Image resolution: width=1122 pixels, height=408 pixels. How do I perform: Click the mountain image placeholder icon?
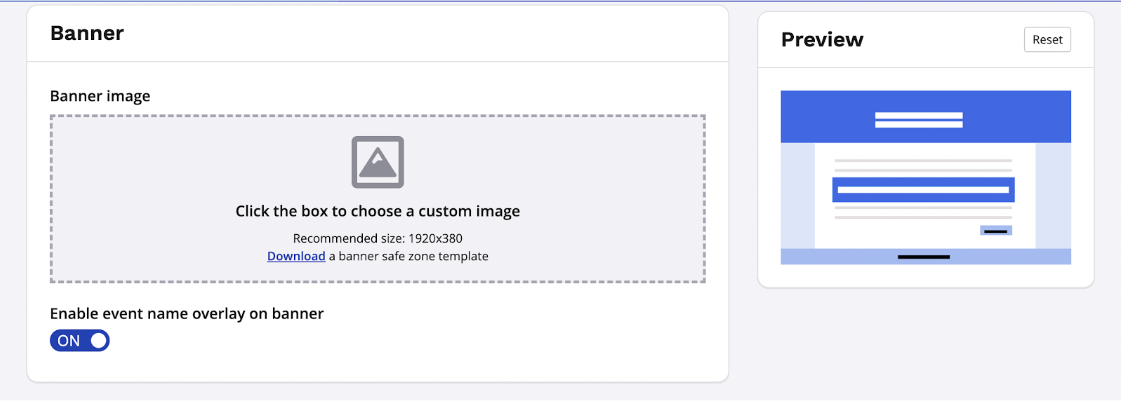377,162
